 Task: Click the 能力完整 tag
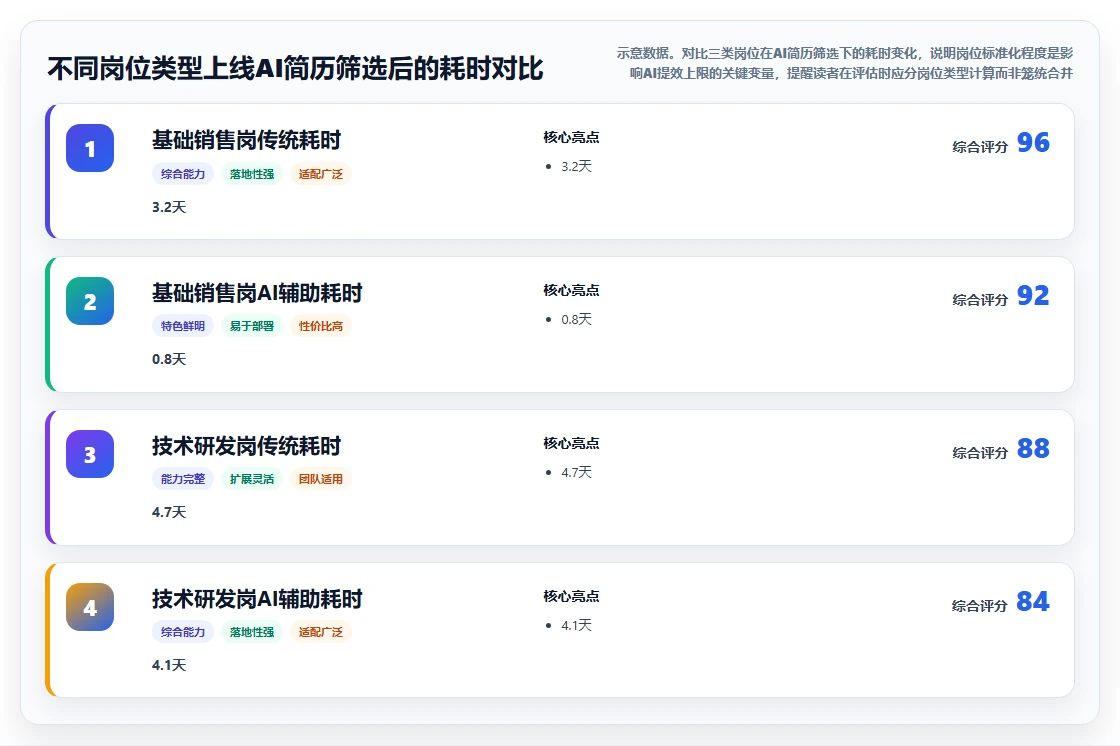tap(183, 479)
